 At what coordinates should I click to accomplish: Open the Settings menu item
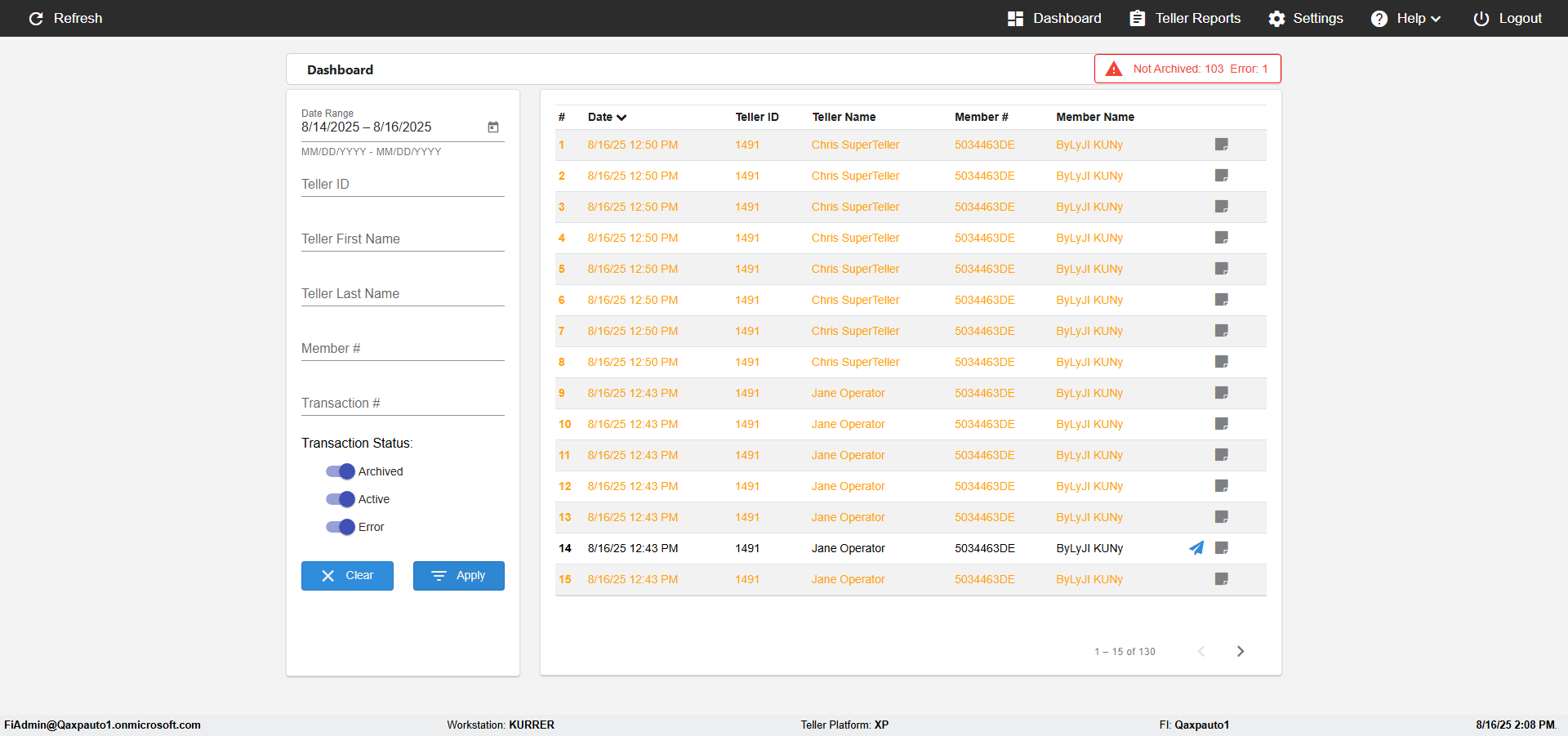pyautogui.click(x=1305, y=19)
